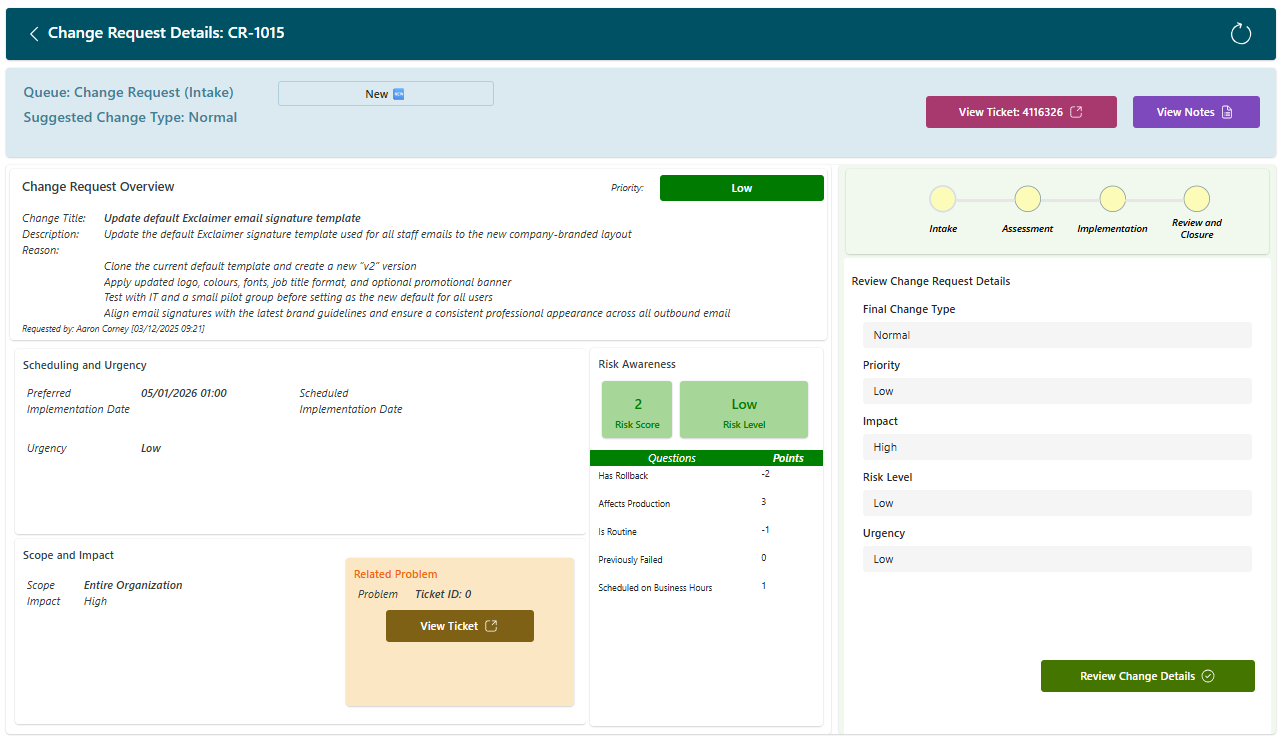This screenshot has height=740, width=1282.
Task: Click the 'Change Request Overview' heading
Action: [x=98, y=187]
